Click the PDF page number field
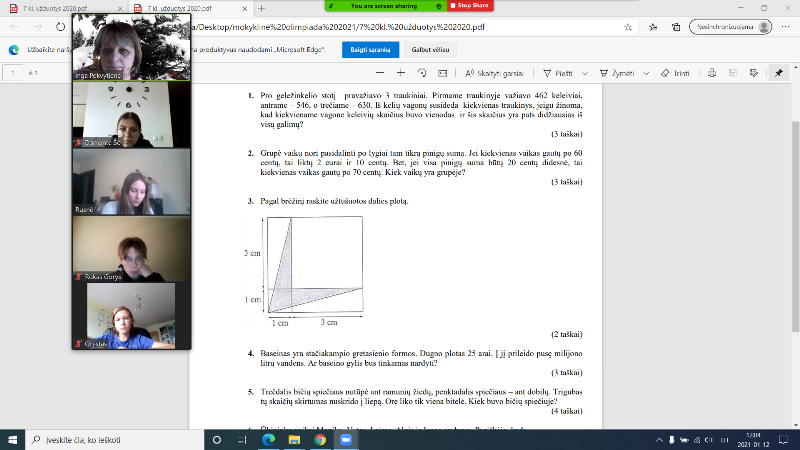The image size is (800, 450). coord(14,73)
